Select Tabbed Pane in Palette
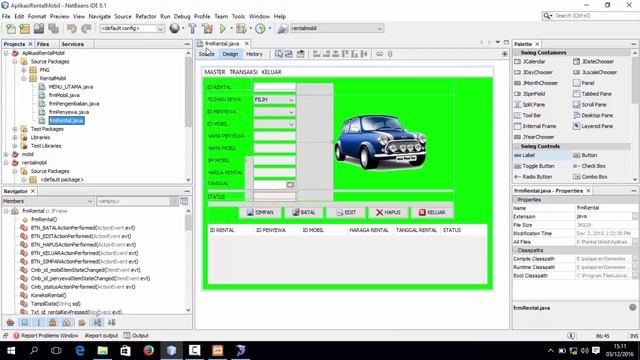This screenshot has width=640, height=360. (593, 93)
